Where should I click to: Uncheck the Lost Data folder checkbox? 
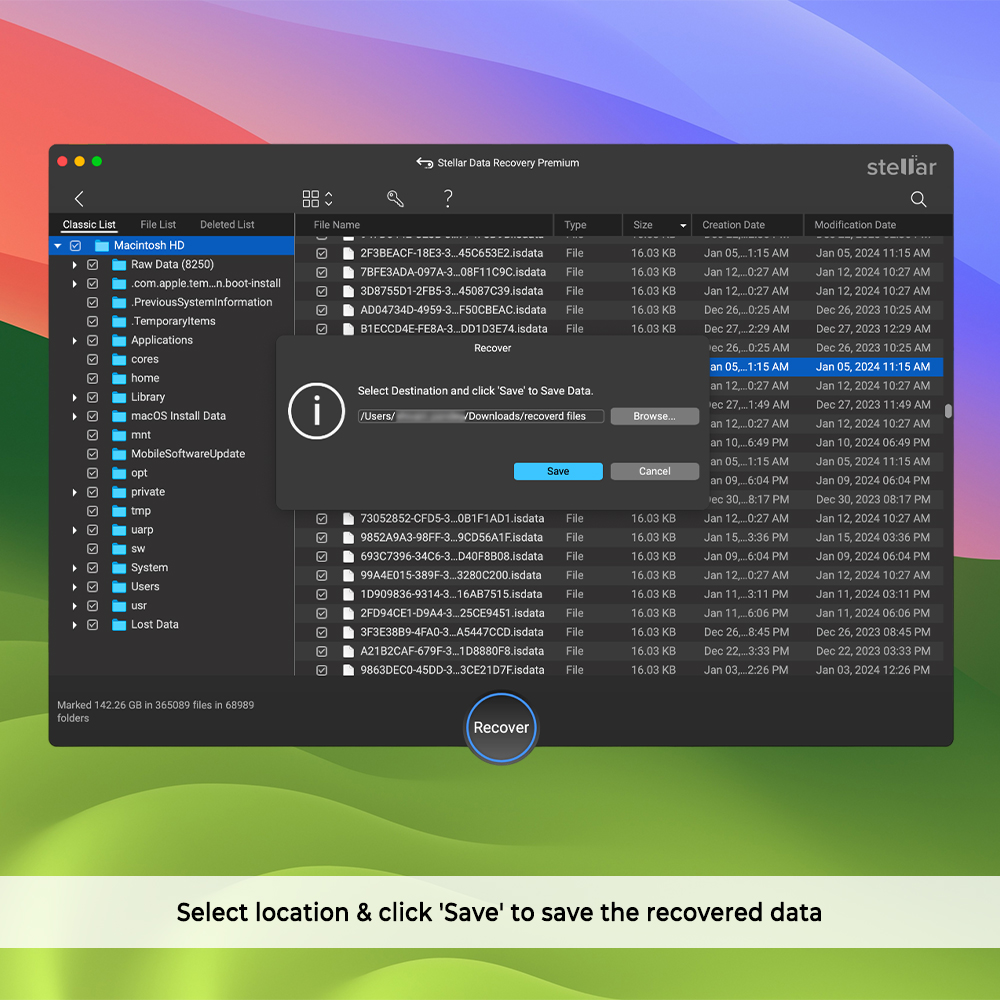[92, 624]
